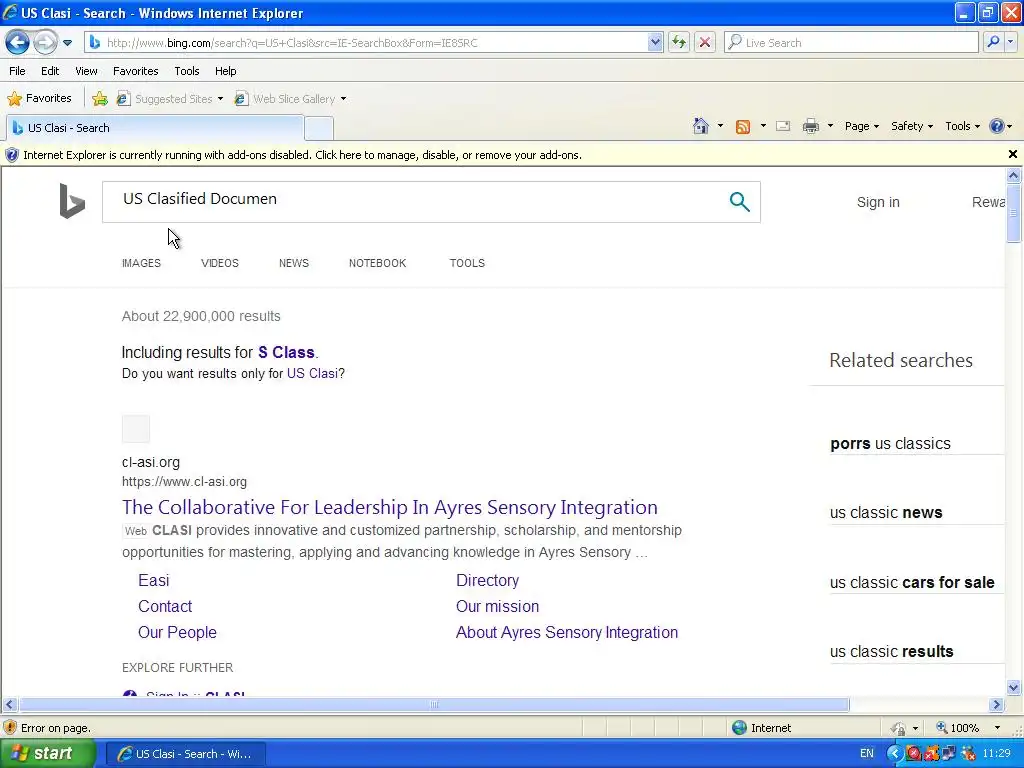The width and height of the screenshot is (1024, 768).
Task: Click the Easi sitelink
Action: [153, 581]
